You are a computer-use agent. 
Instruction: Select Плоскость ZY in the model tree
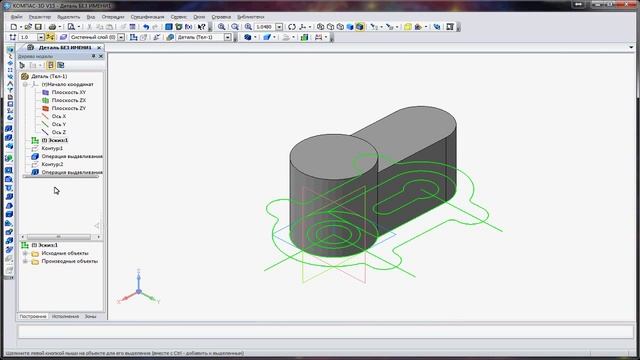click(69, 108)
